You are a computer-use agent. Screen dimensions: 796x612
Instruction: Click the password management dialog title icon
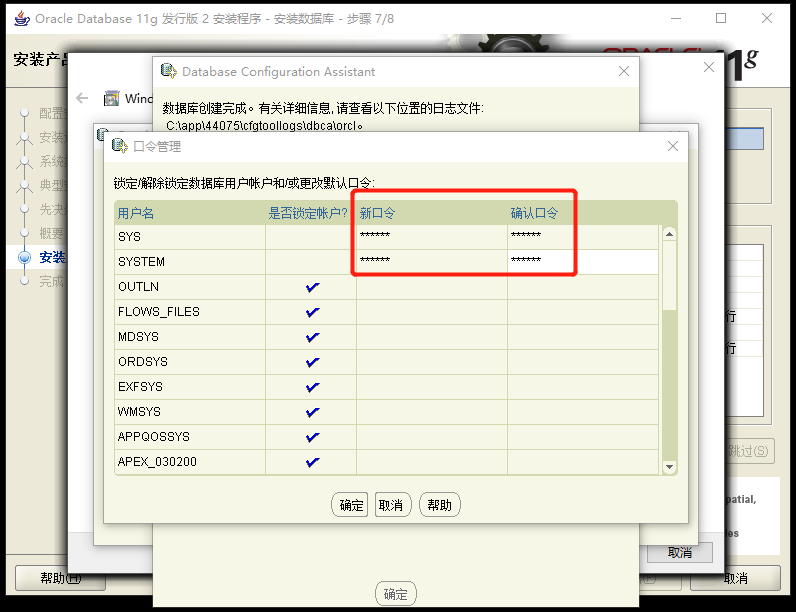pos(119,146)
